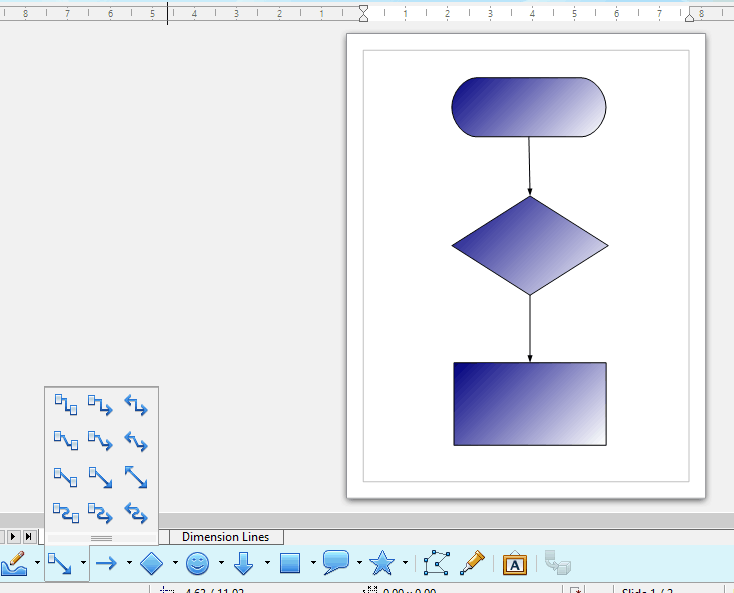Expand the Symbol Shapes dropdown arrow
Viewport: 734px width, 593px height.
221,563
